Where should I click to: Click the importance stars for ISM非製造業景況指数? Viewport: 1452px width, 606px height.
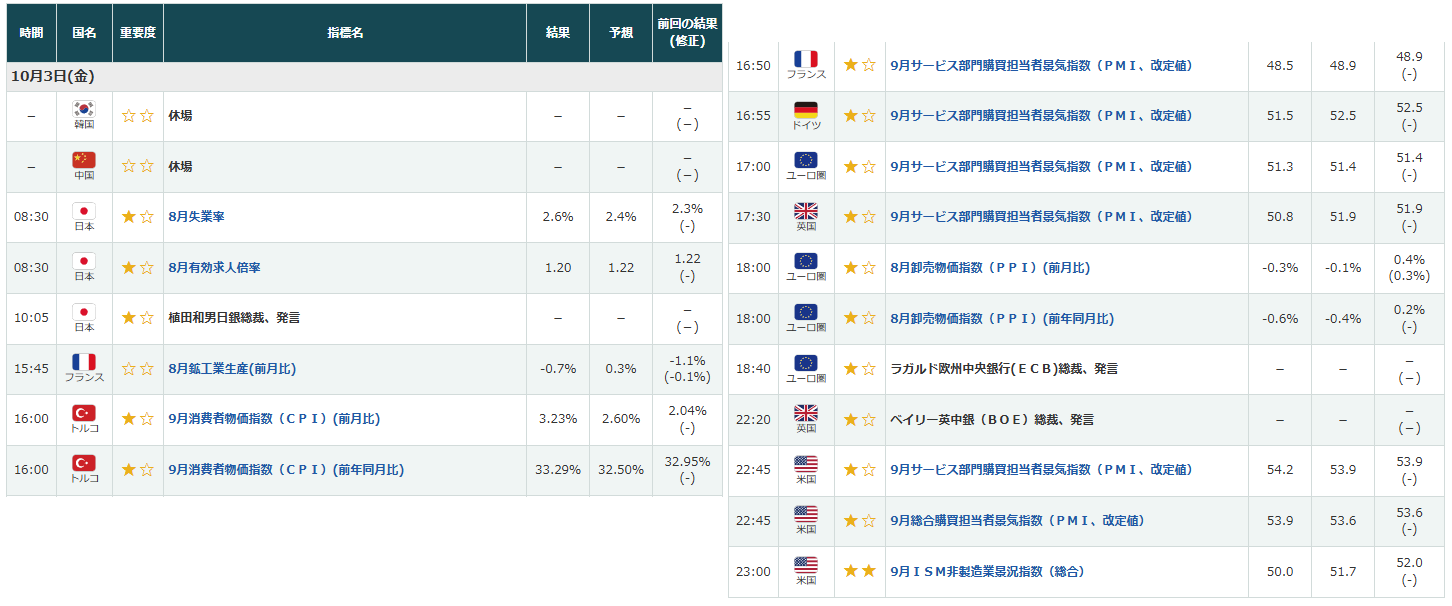[x=859, y=571]
